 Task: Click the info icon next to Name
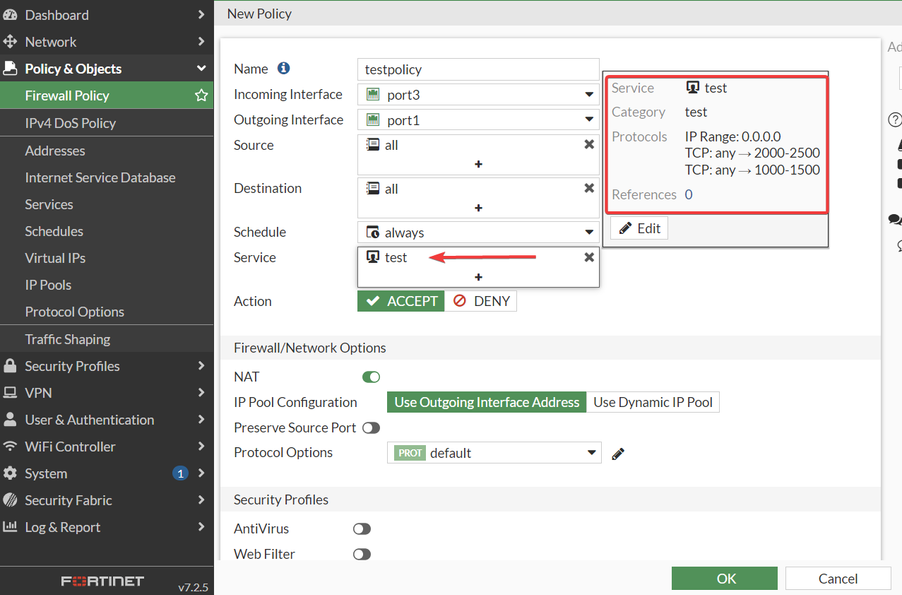pyautogui.click(x=283, y=69)
